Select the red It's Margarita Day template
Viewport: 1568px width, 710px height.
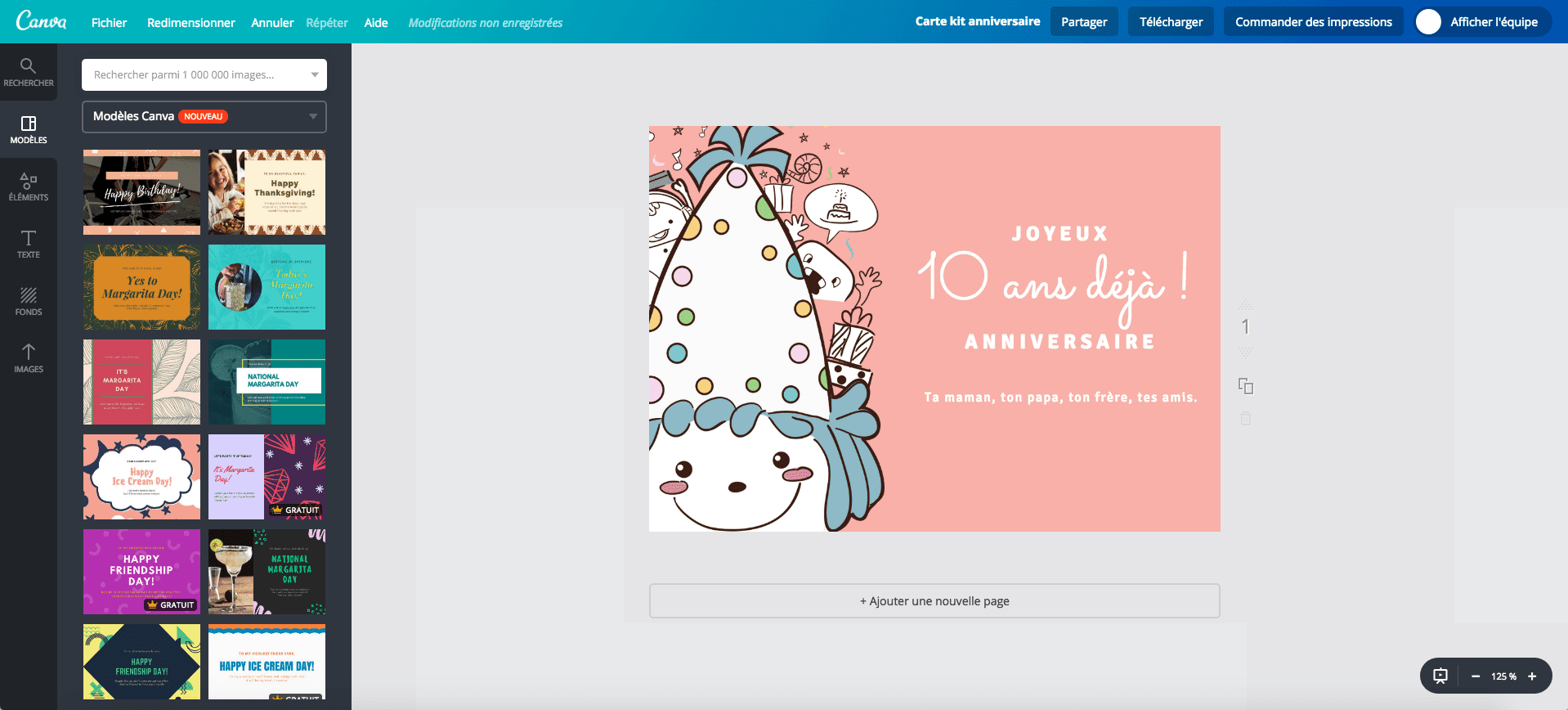click(x=141, y=382)
